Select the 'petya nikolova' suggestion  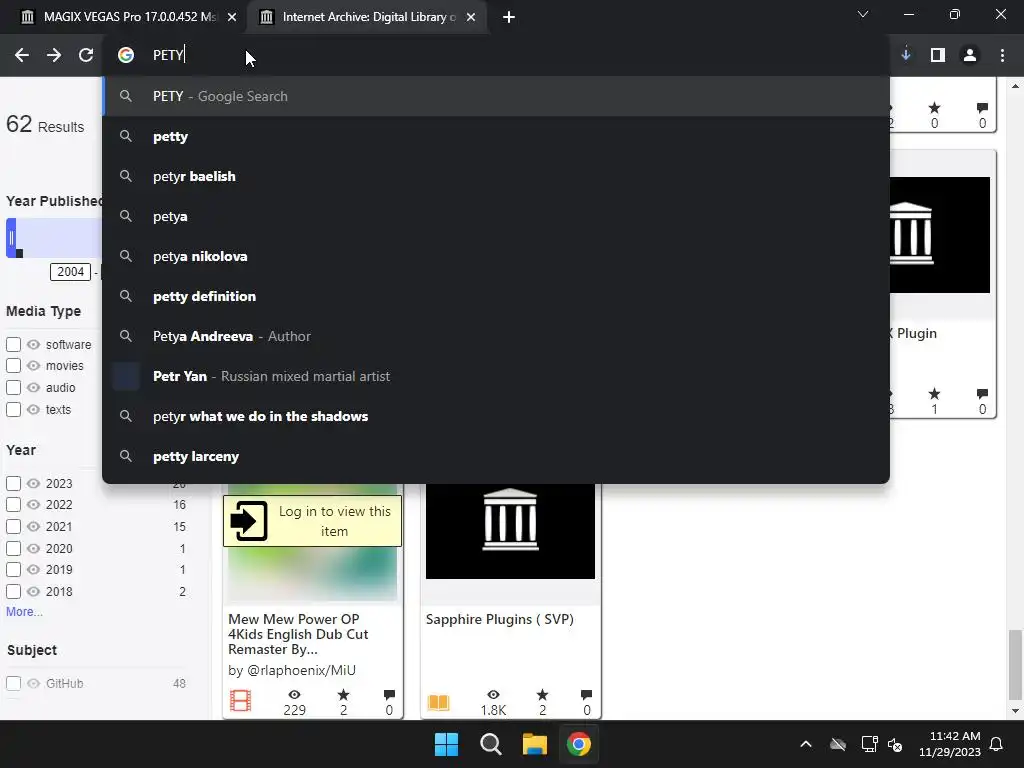[496, 256]
